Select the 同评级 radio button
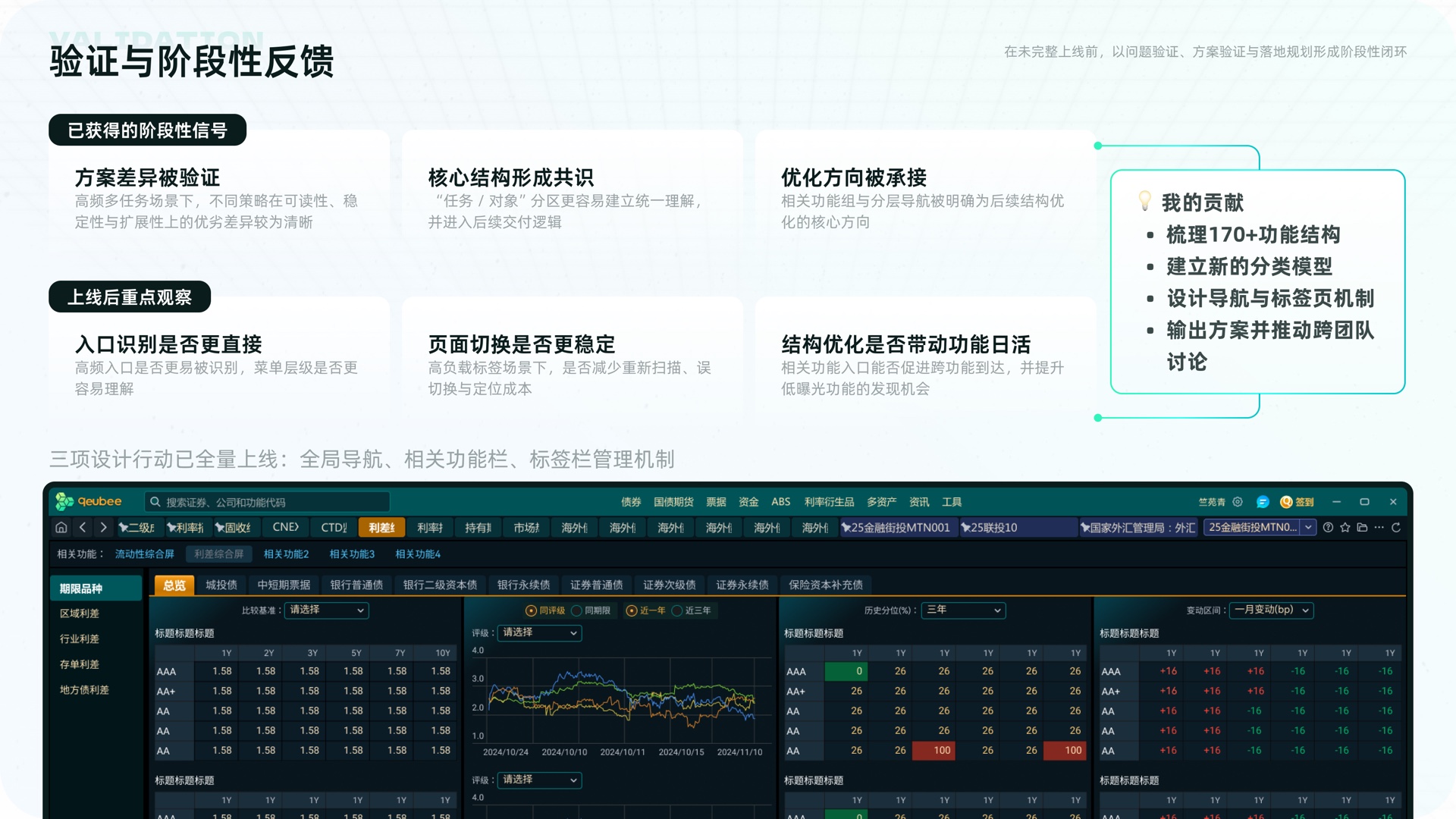 click(531, 610)
